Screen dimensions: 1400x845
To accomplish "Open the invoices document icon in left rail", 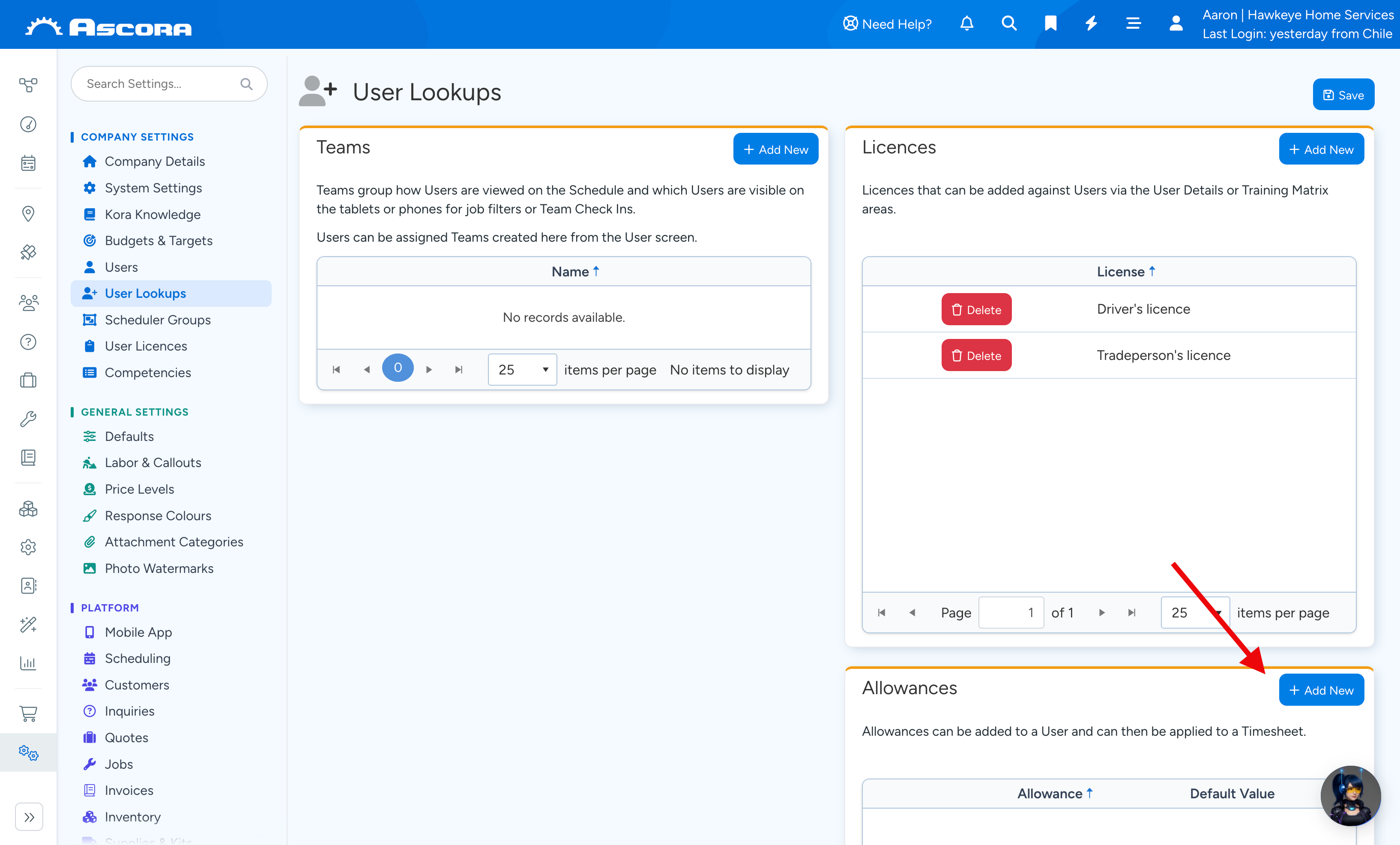I will click(x=28, y=458).
